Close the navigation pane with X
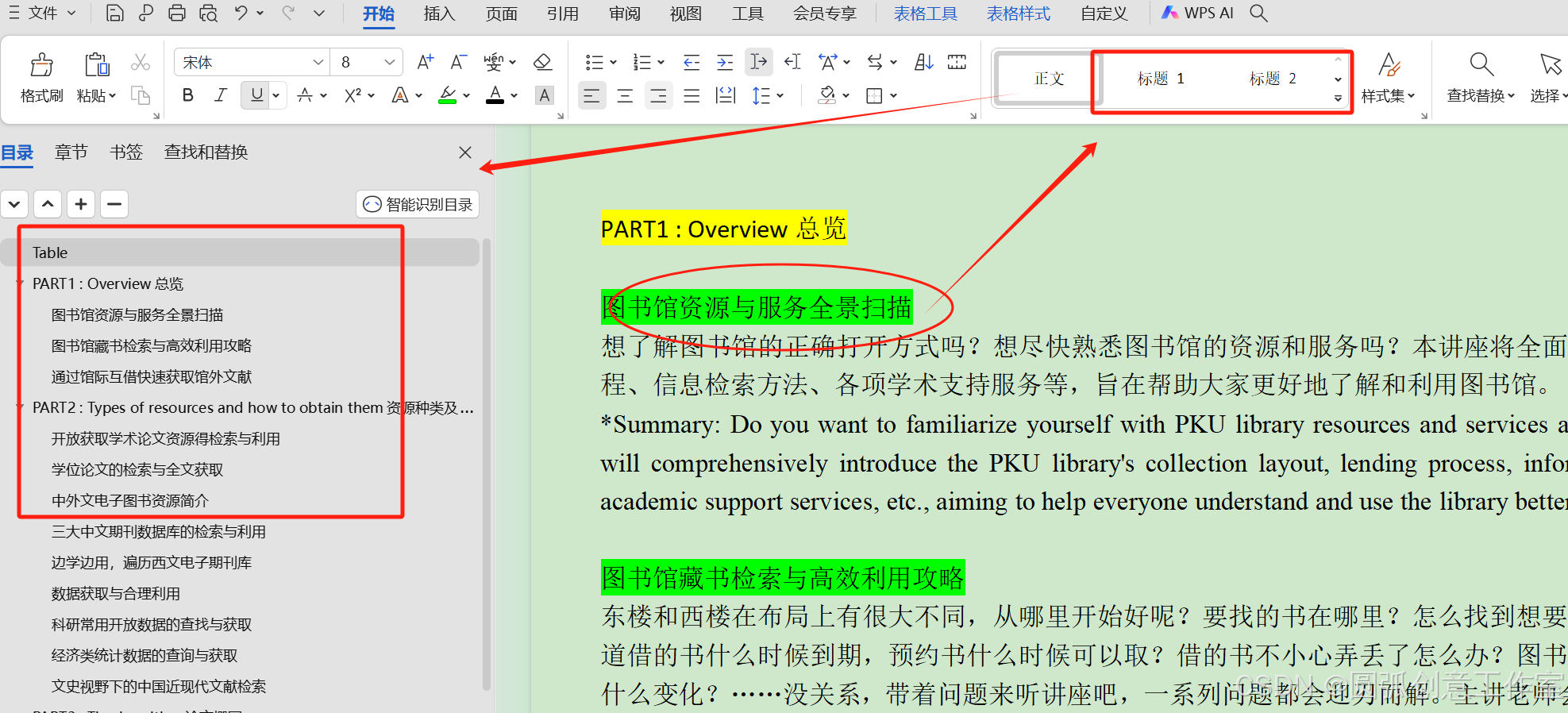1568x713 pixels. click(465, 152)
